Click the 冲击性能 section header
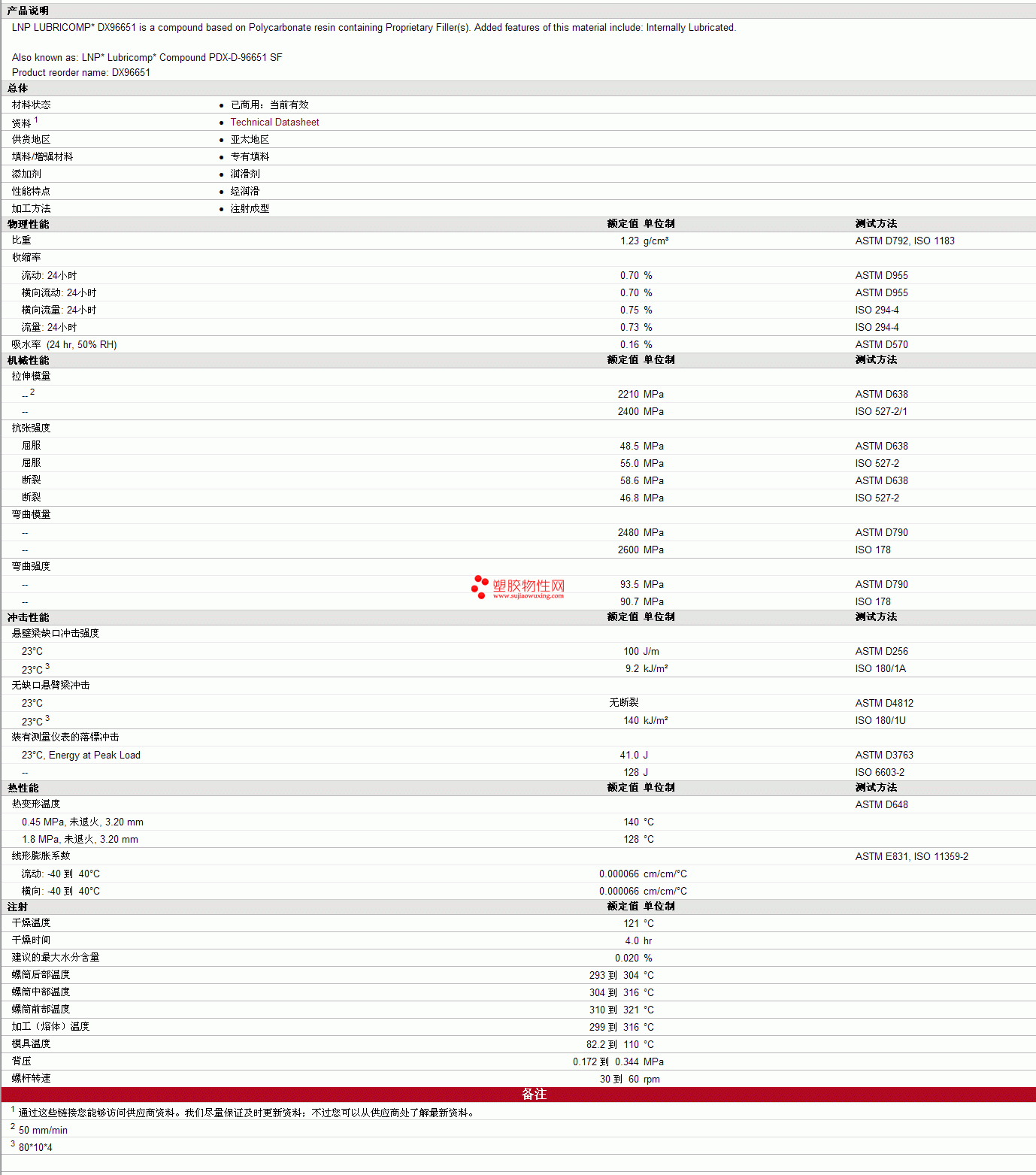The height and width of the screenshot is (1175, 1036). (x=28, y=618)
